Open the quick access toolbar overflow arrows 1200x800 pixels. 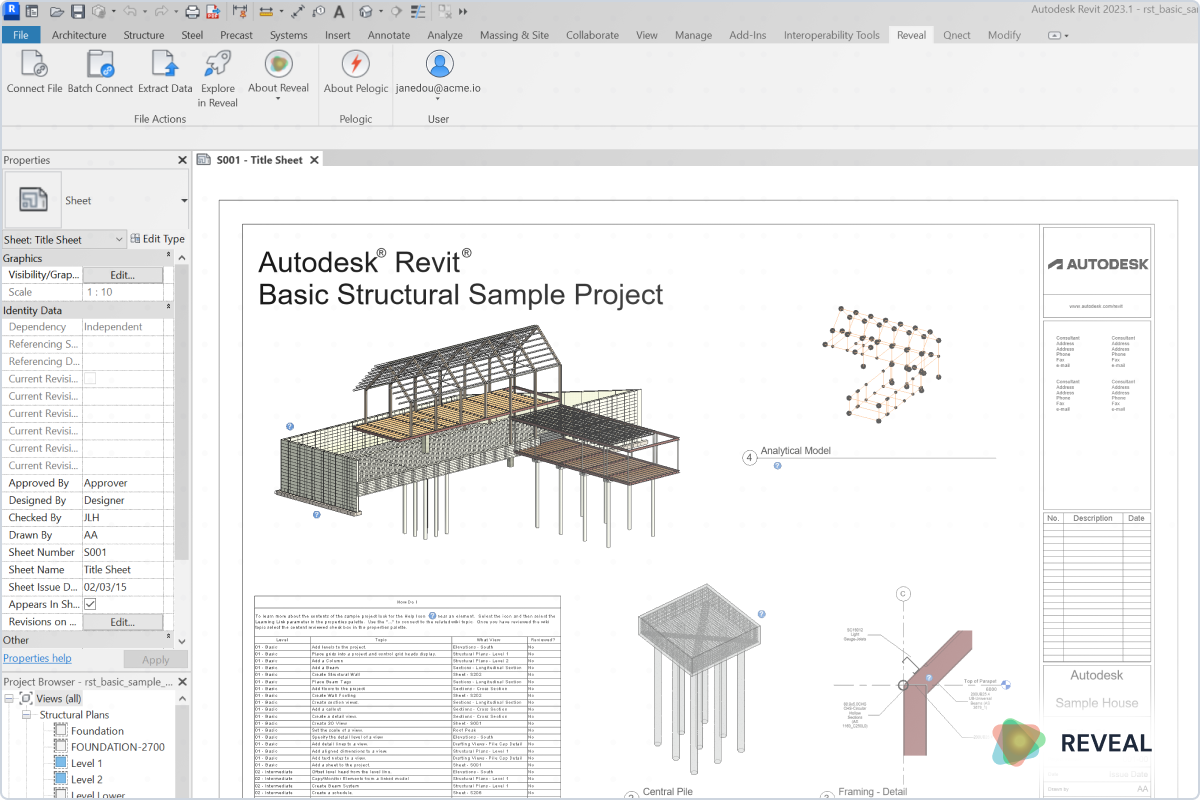[x=463, y=12]
